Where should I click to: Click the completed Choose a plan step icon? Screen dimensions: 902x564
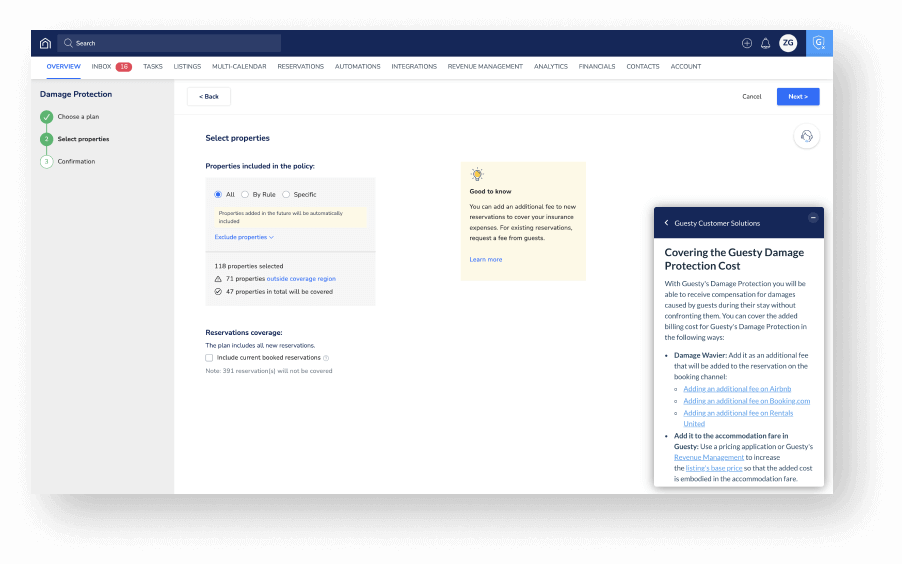point(47,117)
